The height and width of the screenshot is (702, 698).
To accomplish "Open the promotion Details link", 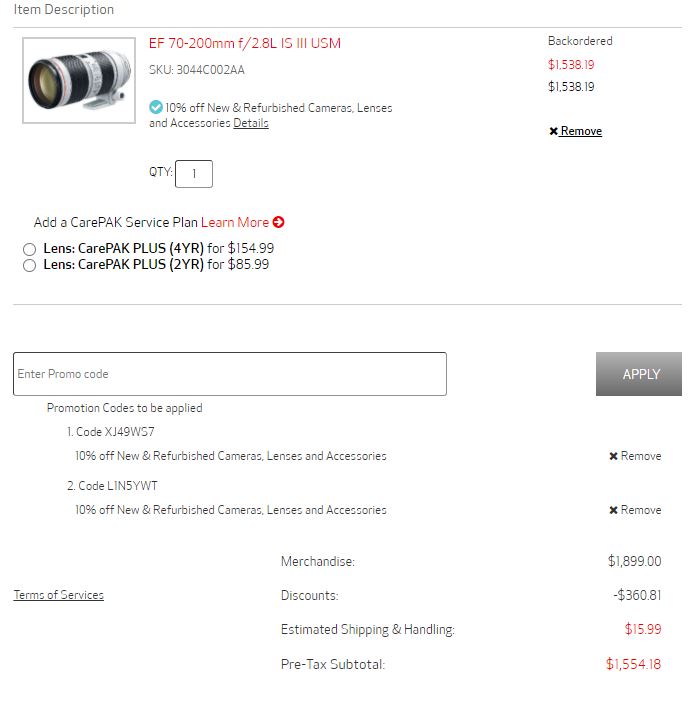I will point(251,123).
